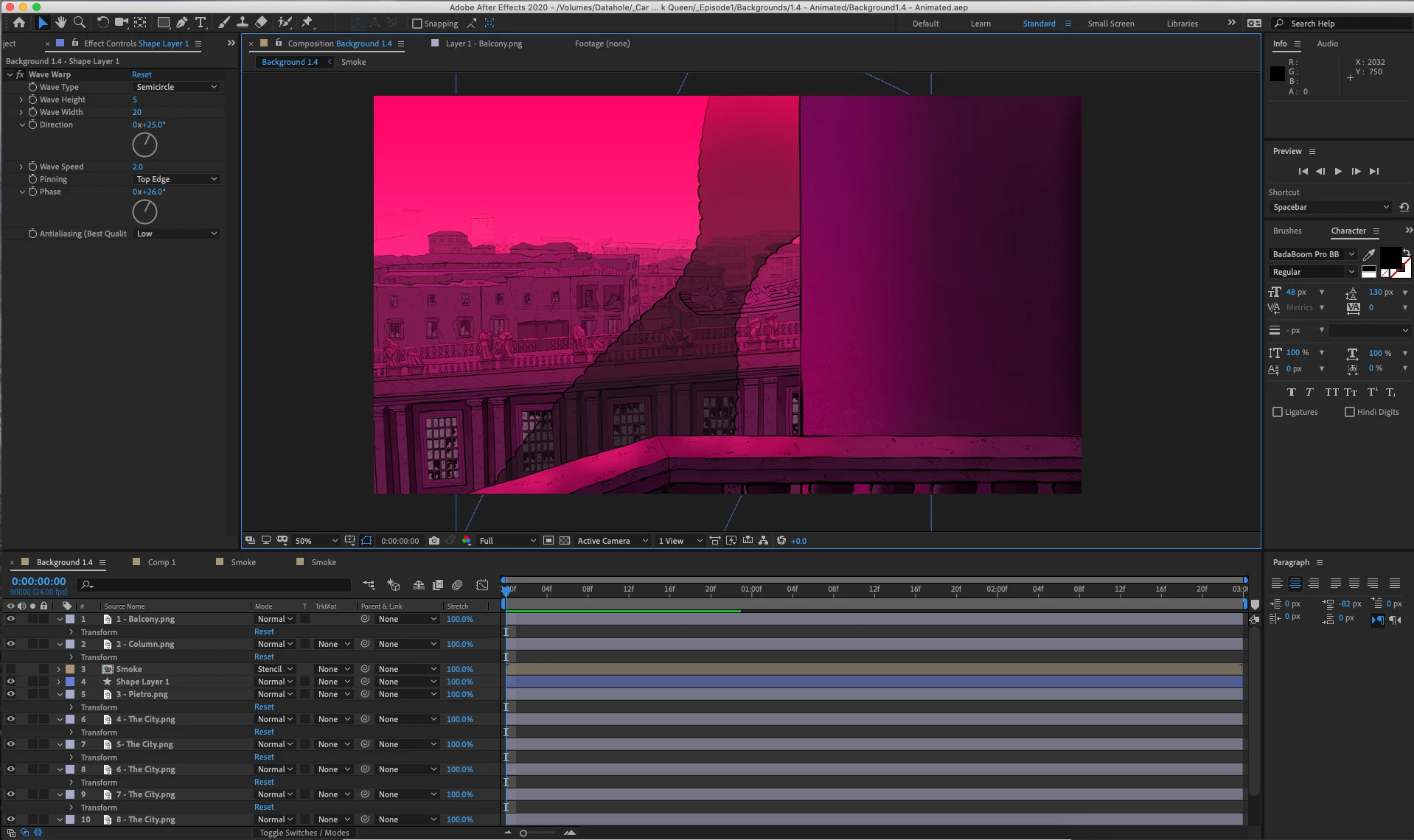Open the Wave Type Semicircle dropdown
1414x840 pixels.
click(177, 87)
